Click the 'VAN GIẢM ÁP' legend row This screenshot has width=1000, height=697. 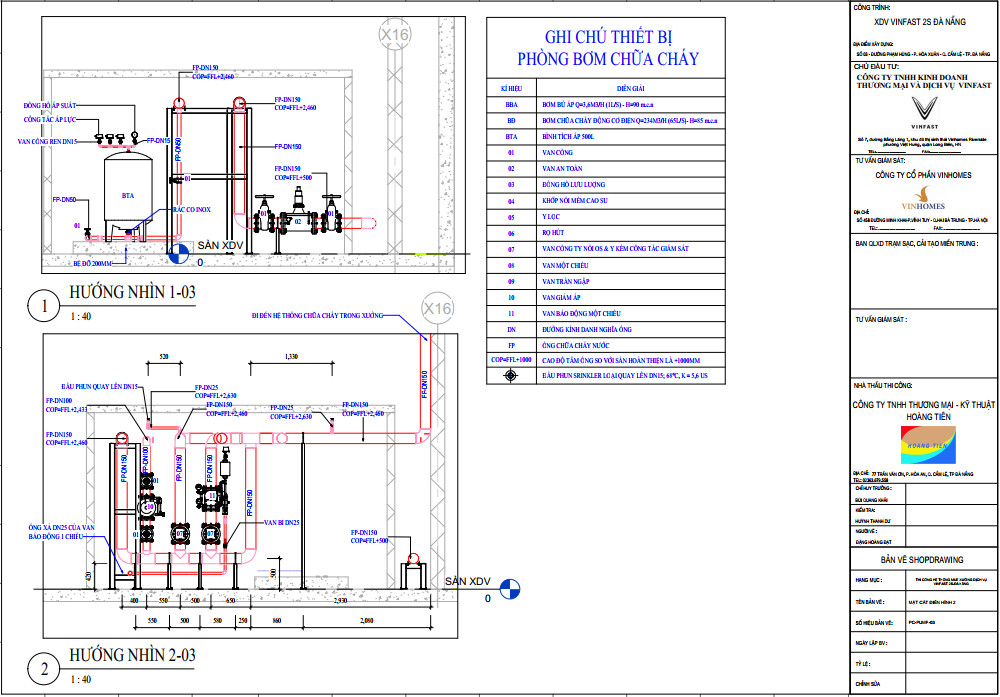click(564, 297)
